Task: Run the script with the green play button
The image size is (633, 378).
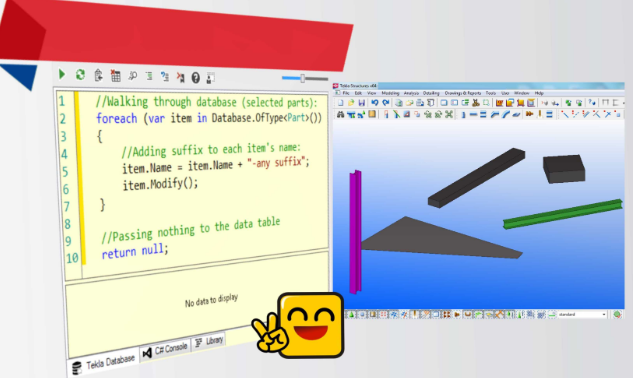Action: click(x=62, y=74)
